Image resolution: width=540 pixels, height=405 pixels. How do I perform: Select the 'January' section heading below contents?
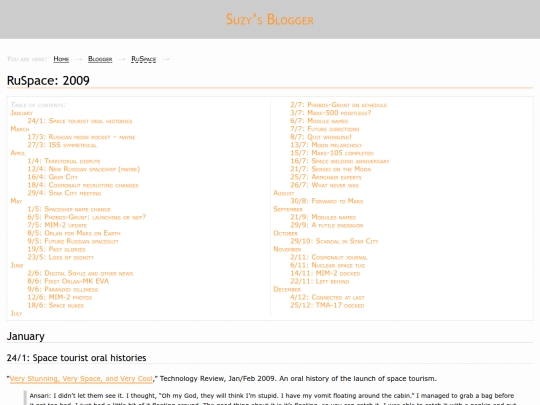pyautogui.click(x=26, y=336)
